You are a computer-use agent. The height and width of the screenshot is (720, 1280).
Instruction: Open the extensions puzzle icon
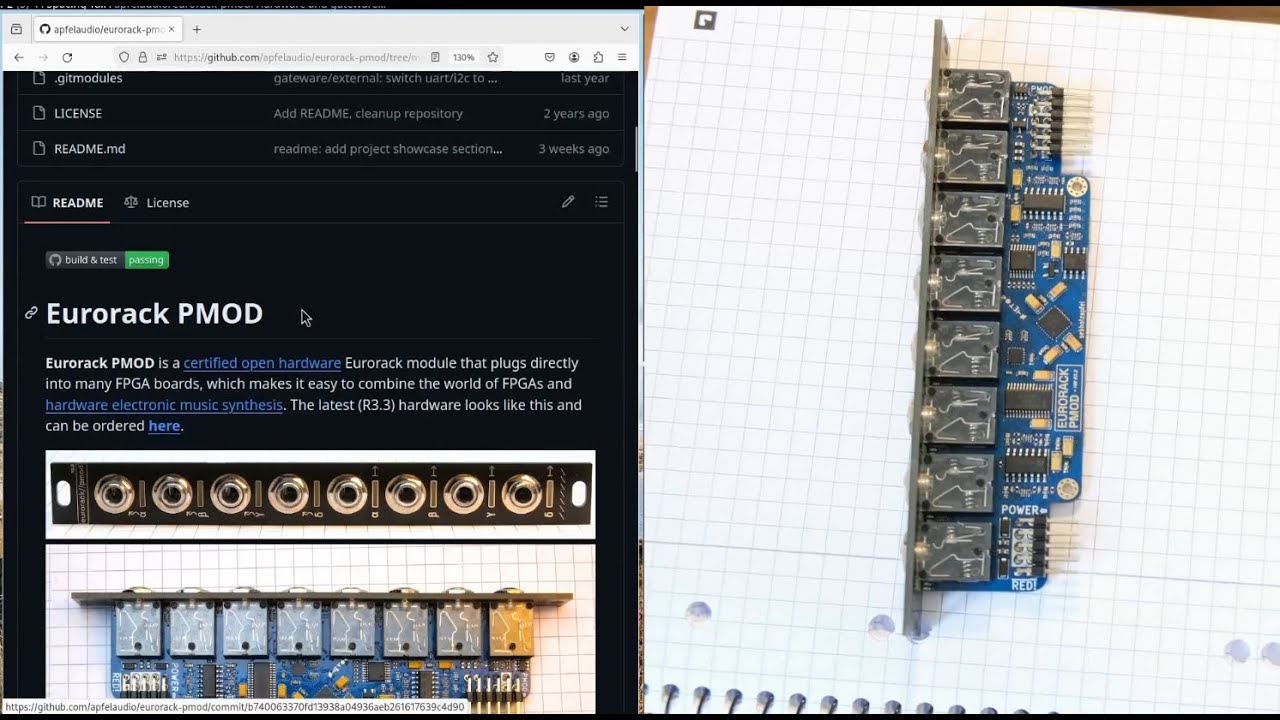click(x=598, y=57)
